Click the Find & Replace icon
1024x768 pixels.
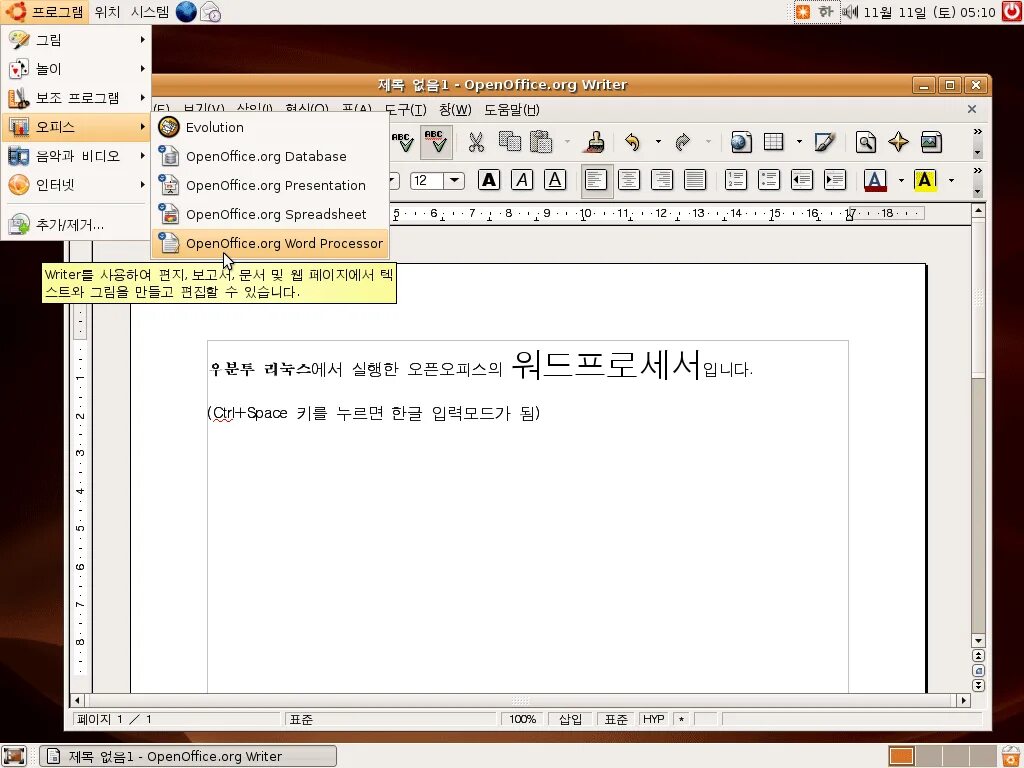pos(866,142)
